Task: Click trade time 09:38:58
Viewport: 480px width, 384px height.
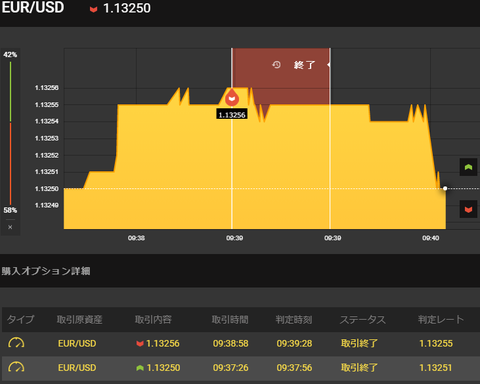Action: [231, 343]
